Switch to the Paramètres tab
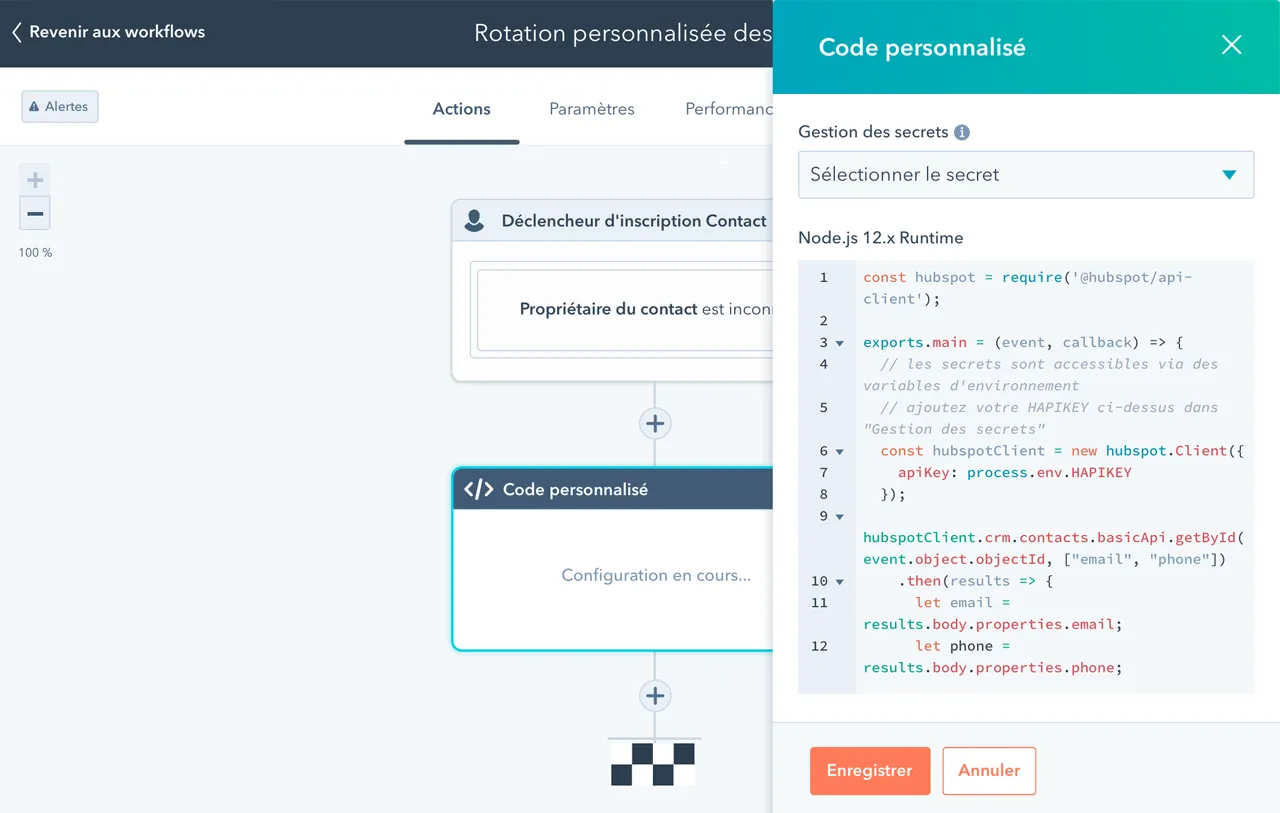This screenshot has height=813, width=1280. pos(591,109)
